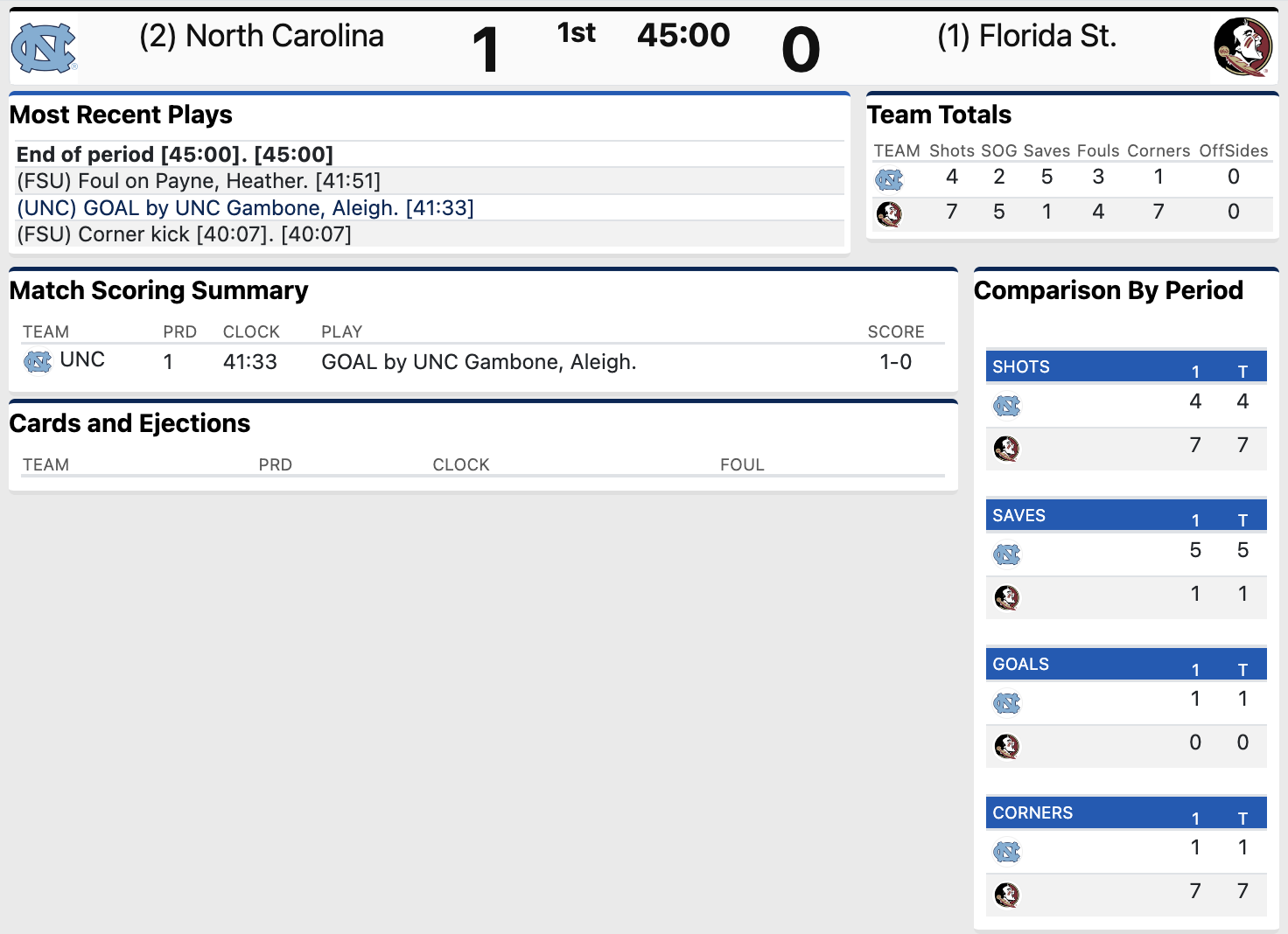Click the FSU Corner kick play entry
1288x934 pixels.
[x=185, y=234]
